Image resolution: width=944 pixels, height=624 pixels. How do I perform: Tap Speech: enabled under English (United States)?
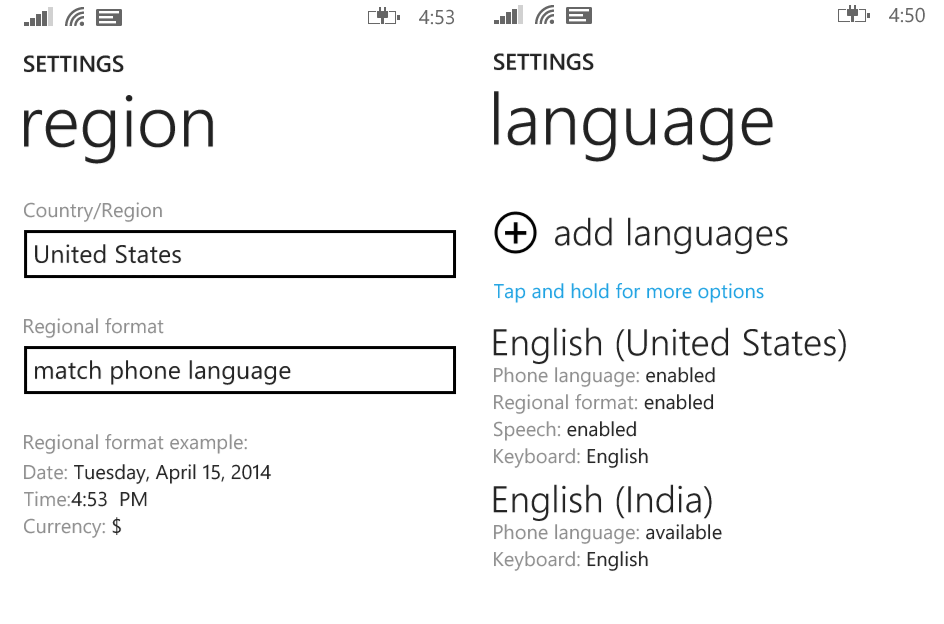(x=565, y=429)
